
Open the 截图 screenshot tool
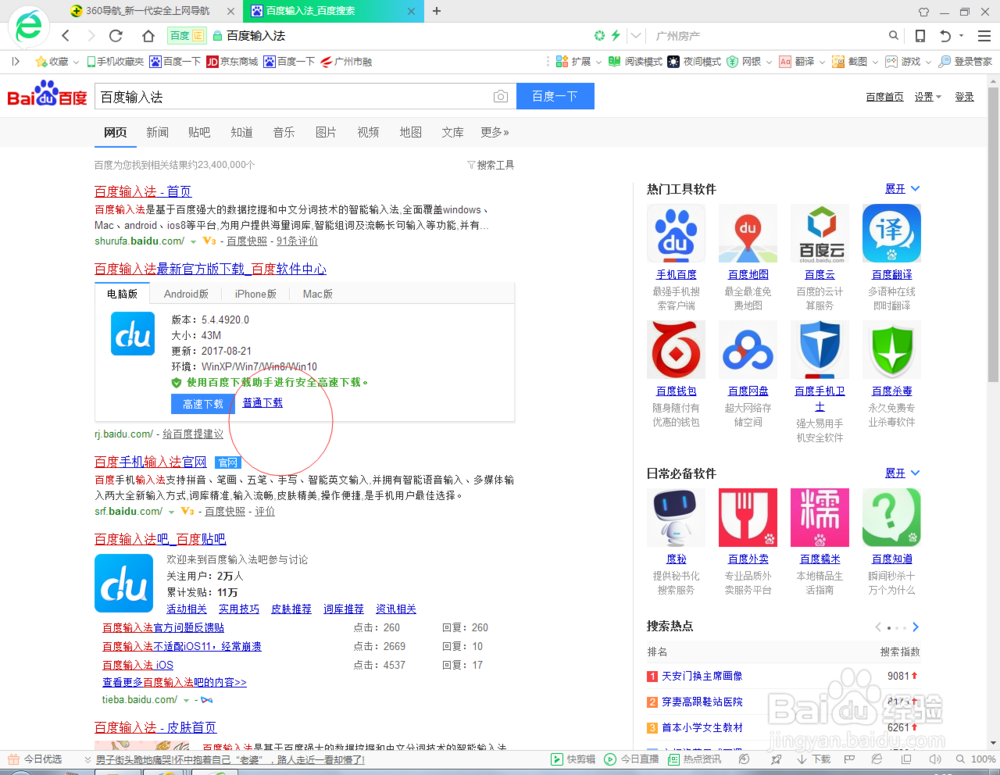pos(850,61)
